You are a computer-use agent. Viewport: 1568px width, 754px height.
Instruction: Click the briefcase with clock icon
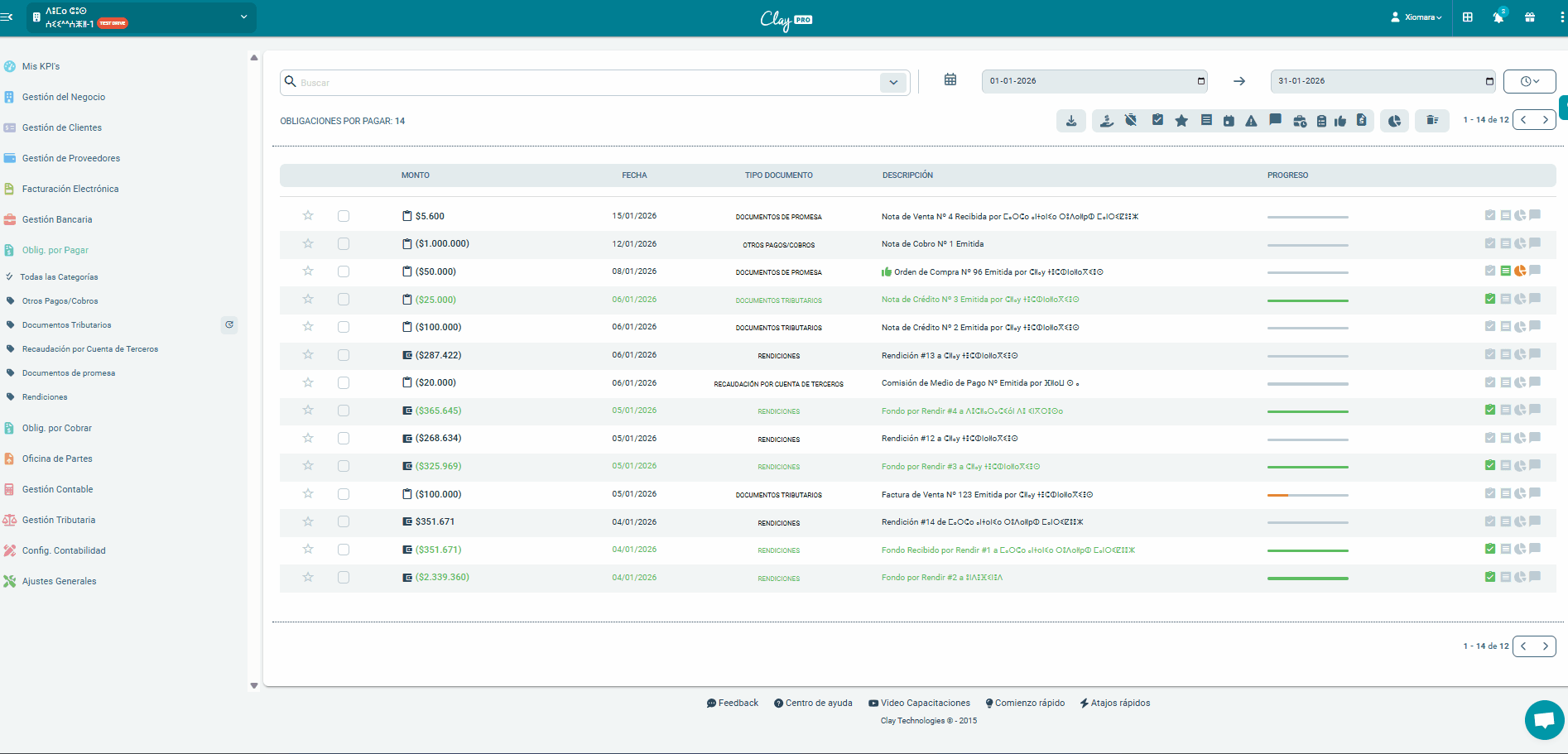1300,121
